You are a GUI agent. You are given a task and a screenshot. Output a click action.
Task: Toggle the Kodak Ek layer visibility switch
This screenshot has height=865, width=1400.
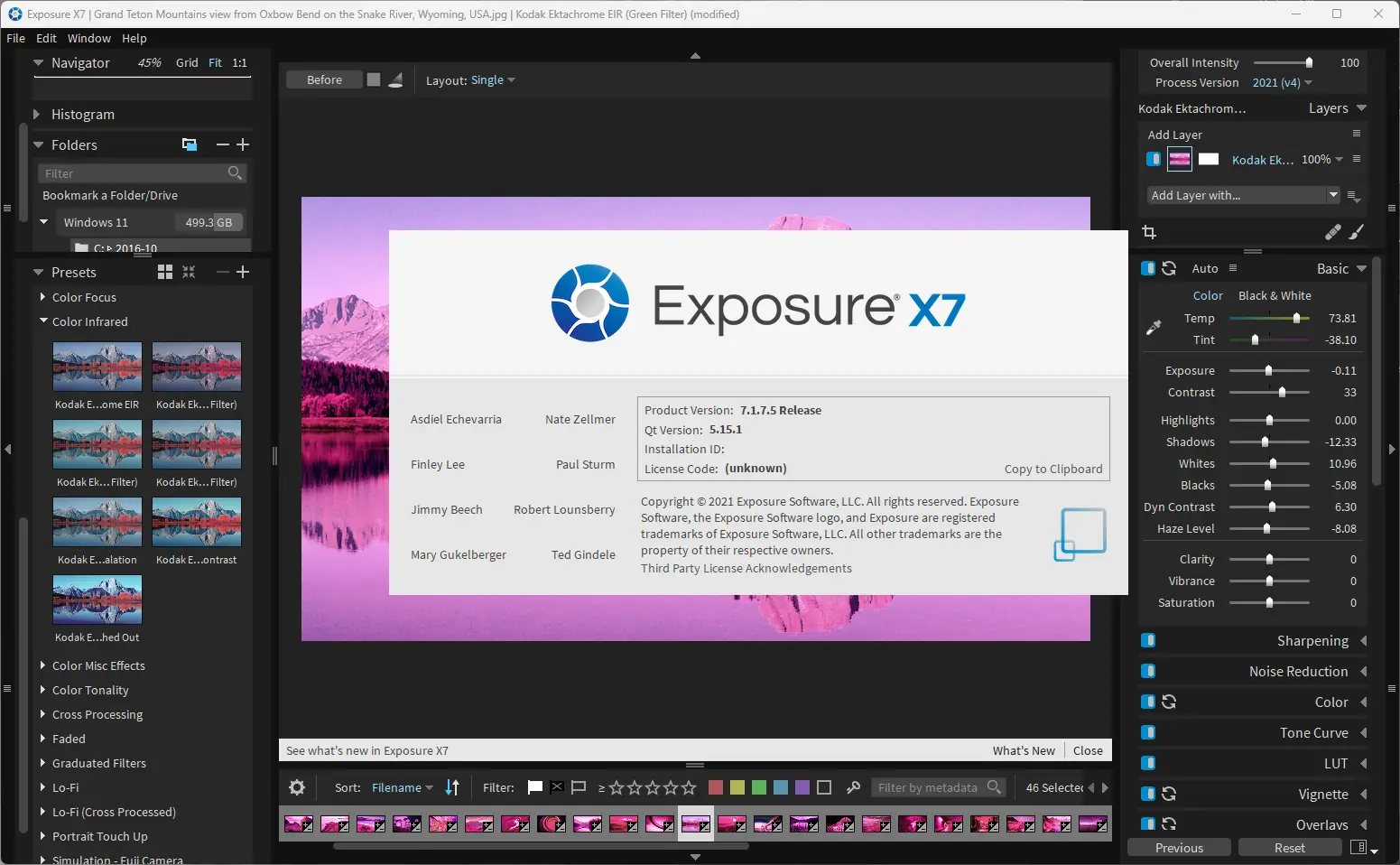pos(1154,159)
